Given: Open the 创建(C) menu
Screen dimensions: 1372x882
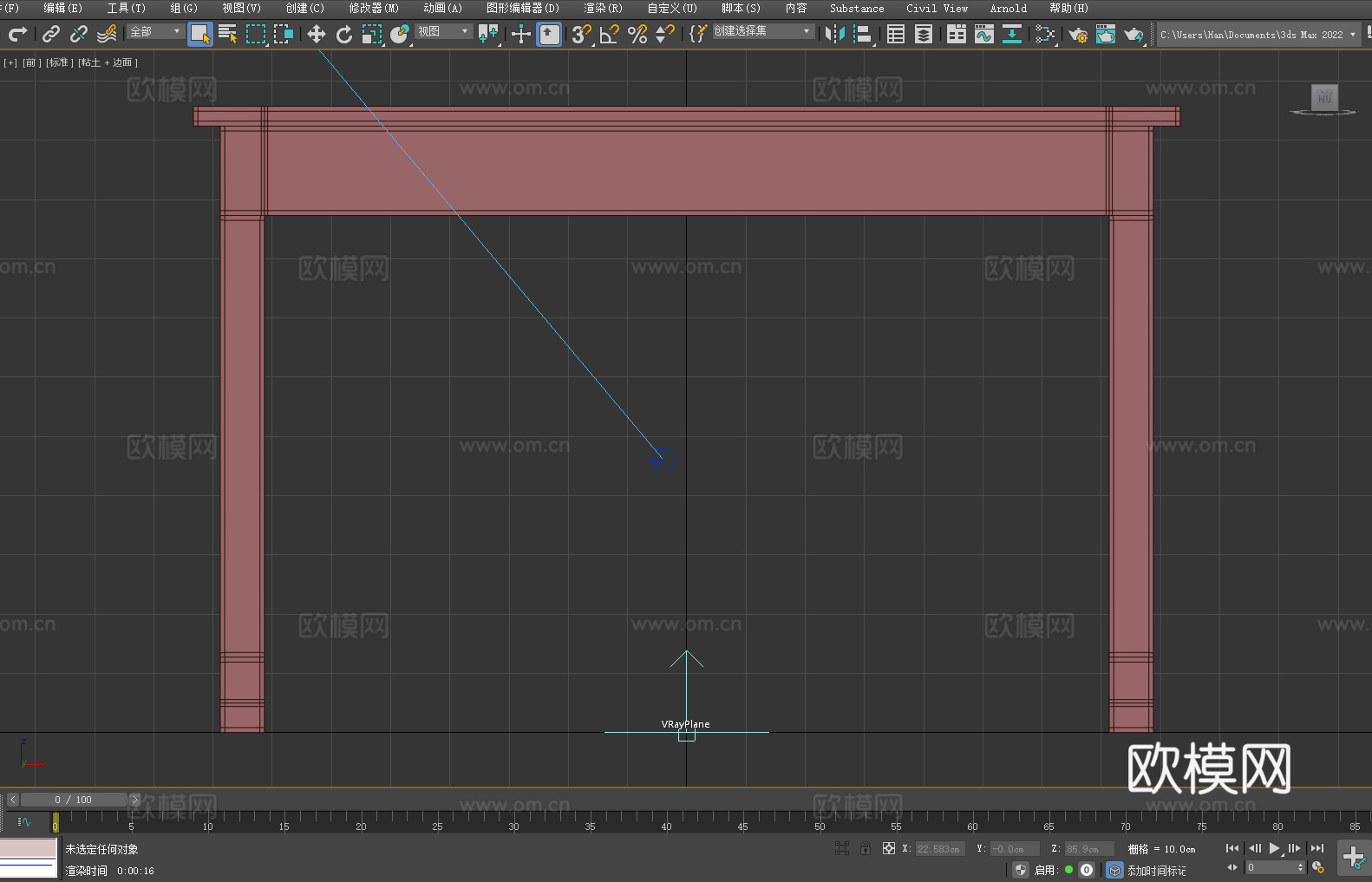Looking at the screenshot, I should [305, 9].
